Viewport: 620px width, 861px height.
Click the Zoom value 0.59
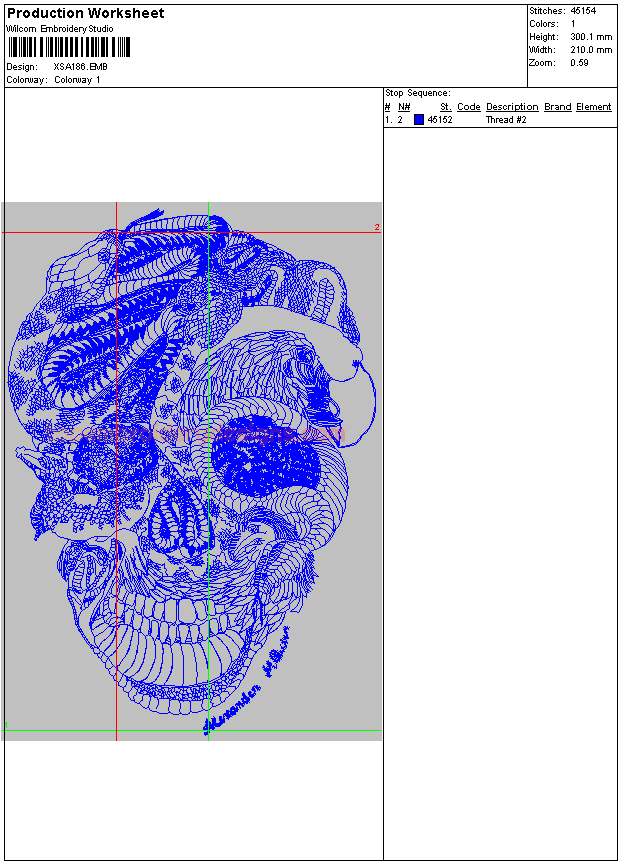point(579,63)
